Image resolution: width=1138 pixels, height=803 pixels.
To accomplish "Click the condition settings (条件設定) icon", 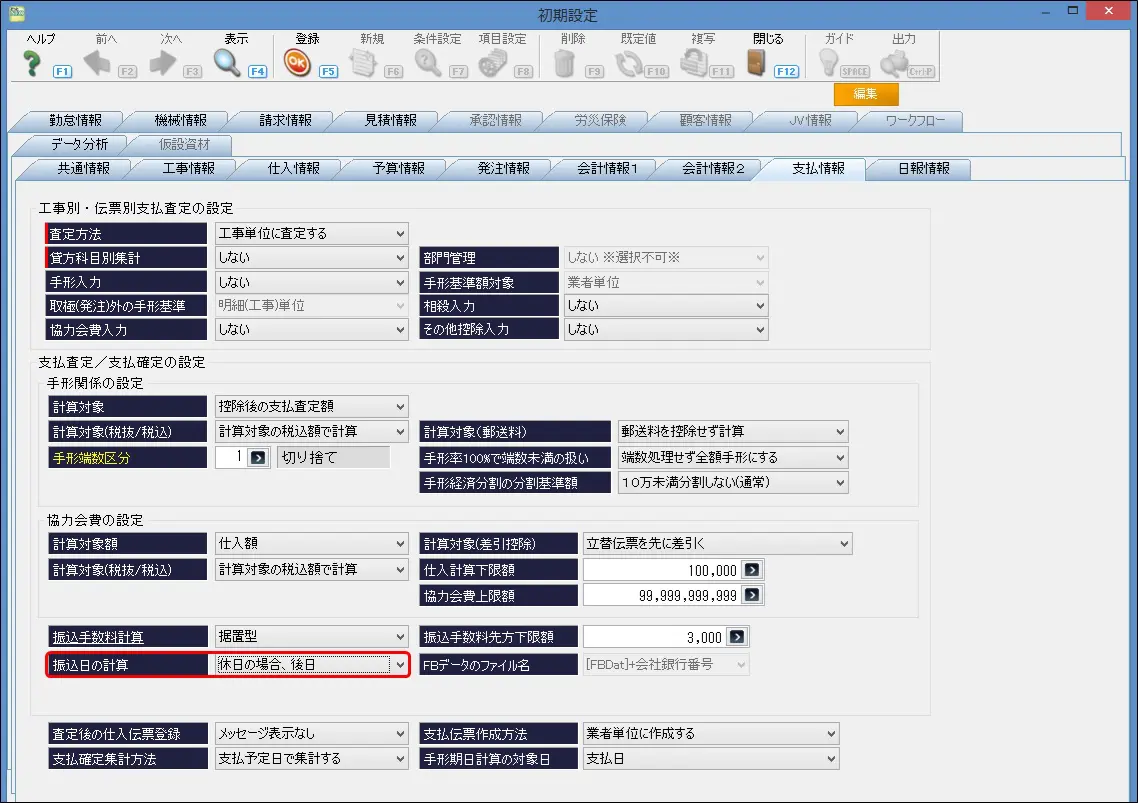I will [x=428, y=64].
